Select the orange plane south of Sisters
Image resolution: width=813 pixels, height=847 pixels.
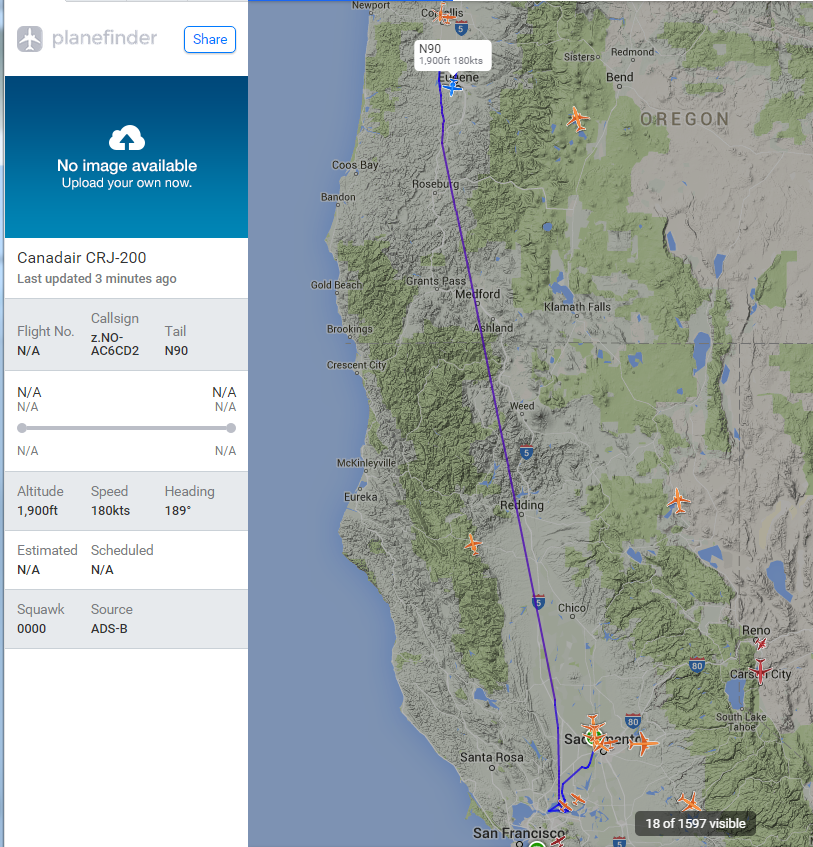[577, 118]
